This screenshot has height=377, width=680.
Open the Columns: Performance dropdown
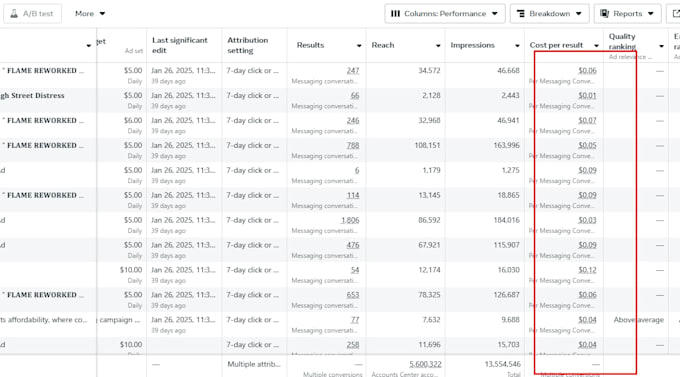pos(445,13)
